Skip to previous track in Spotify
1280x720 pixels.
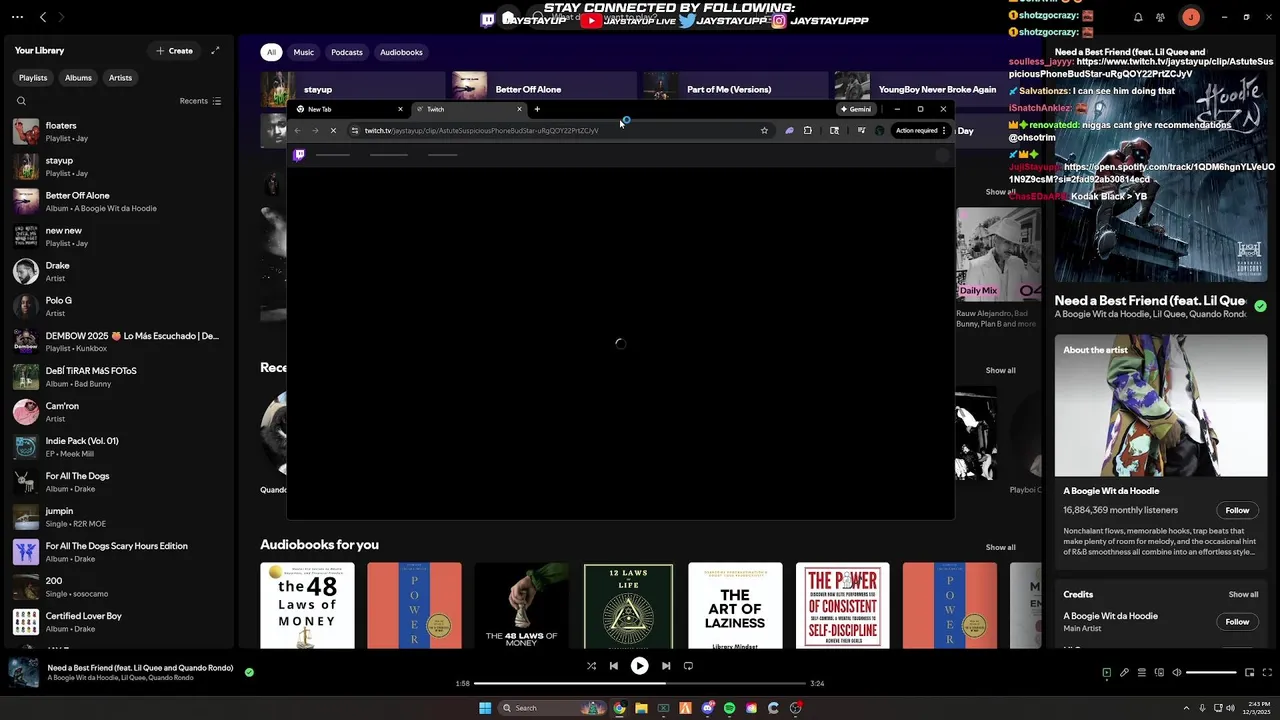[614, 666]
